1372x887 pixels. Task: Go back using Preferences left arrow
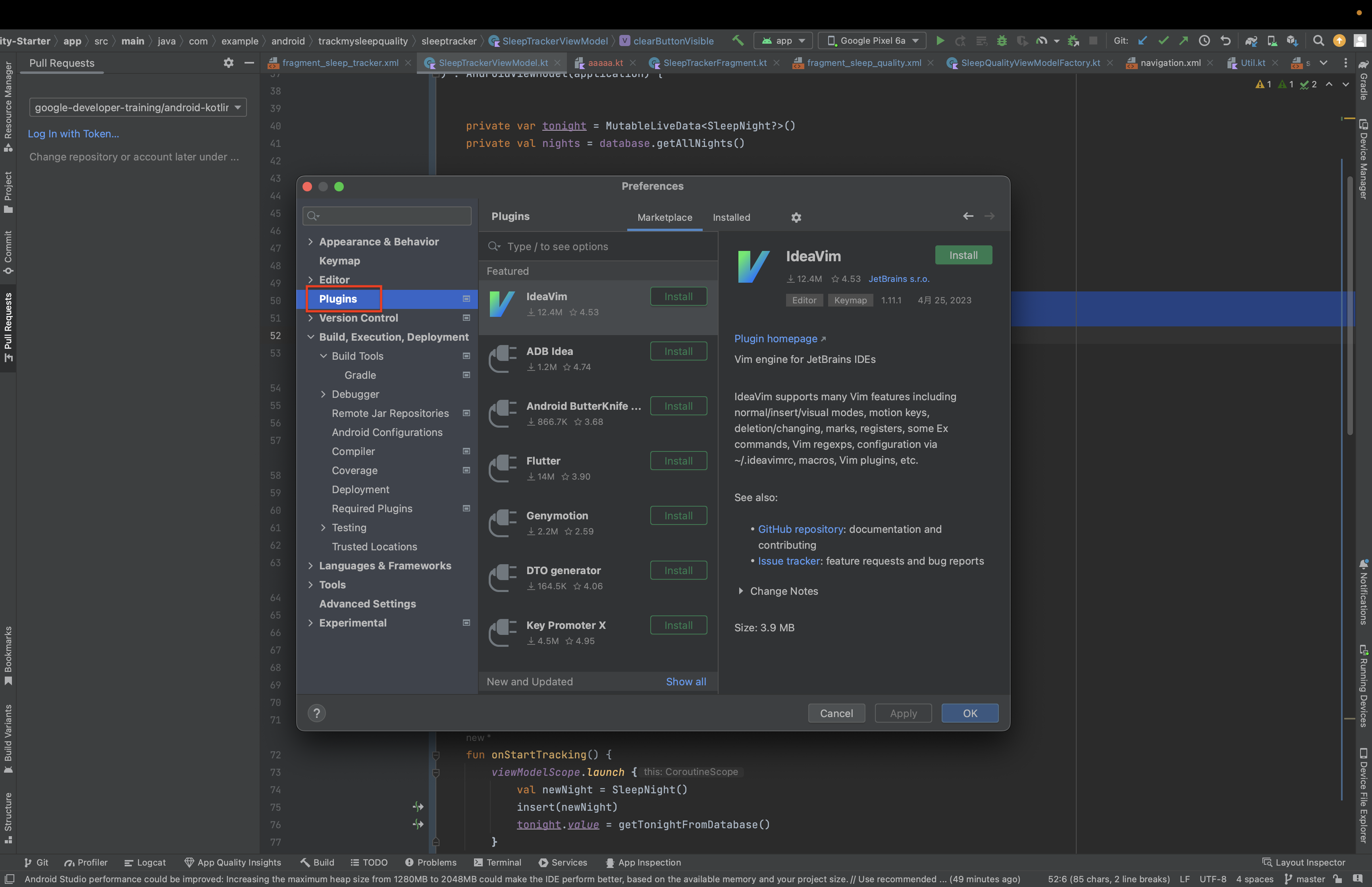[968, 216]
